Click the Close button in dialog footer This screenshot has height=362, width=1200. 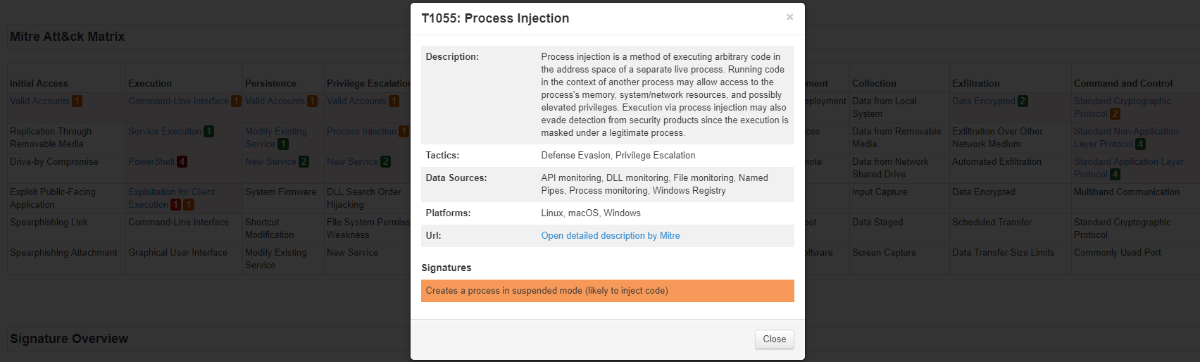pos(774,339)
